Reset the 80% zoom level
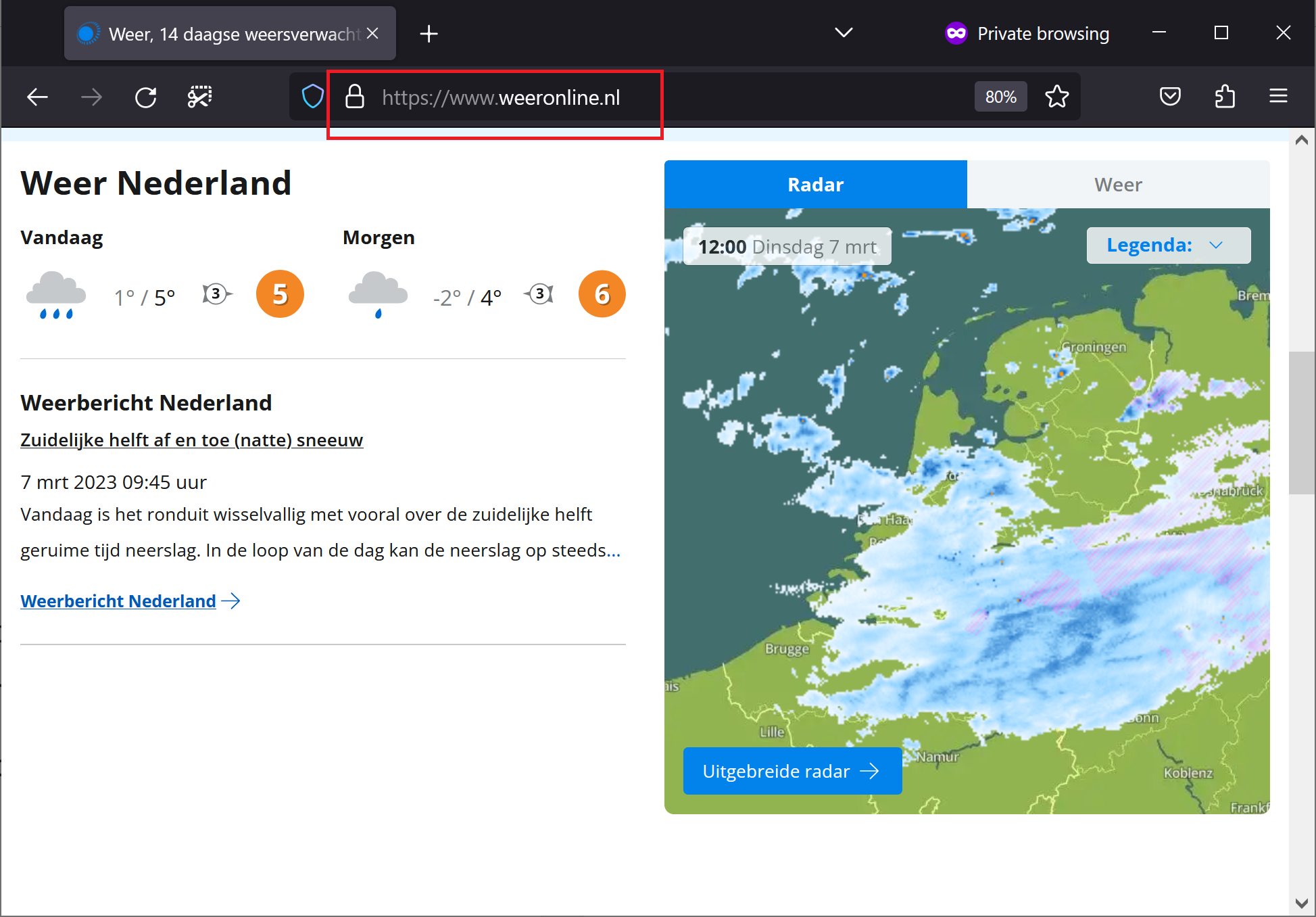 click(1000, 97)
